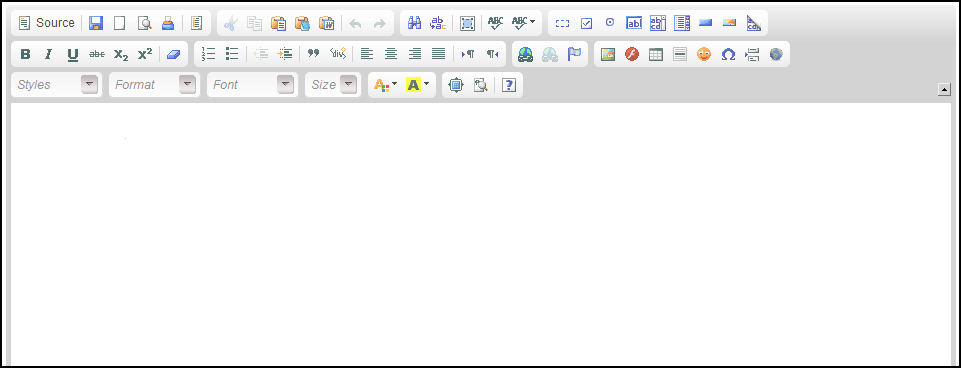The width and height of the screenshot is (961, 368).
Task: Toggle Block Quote formatting
Action: pyautogui.click(x=314, y=54)
